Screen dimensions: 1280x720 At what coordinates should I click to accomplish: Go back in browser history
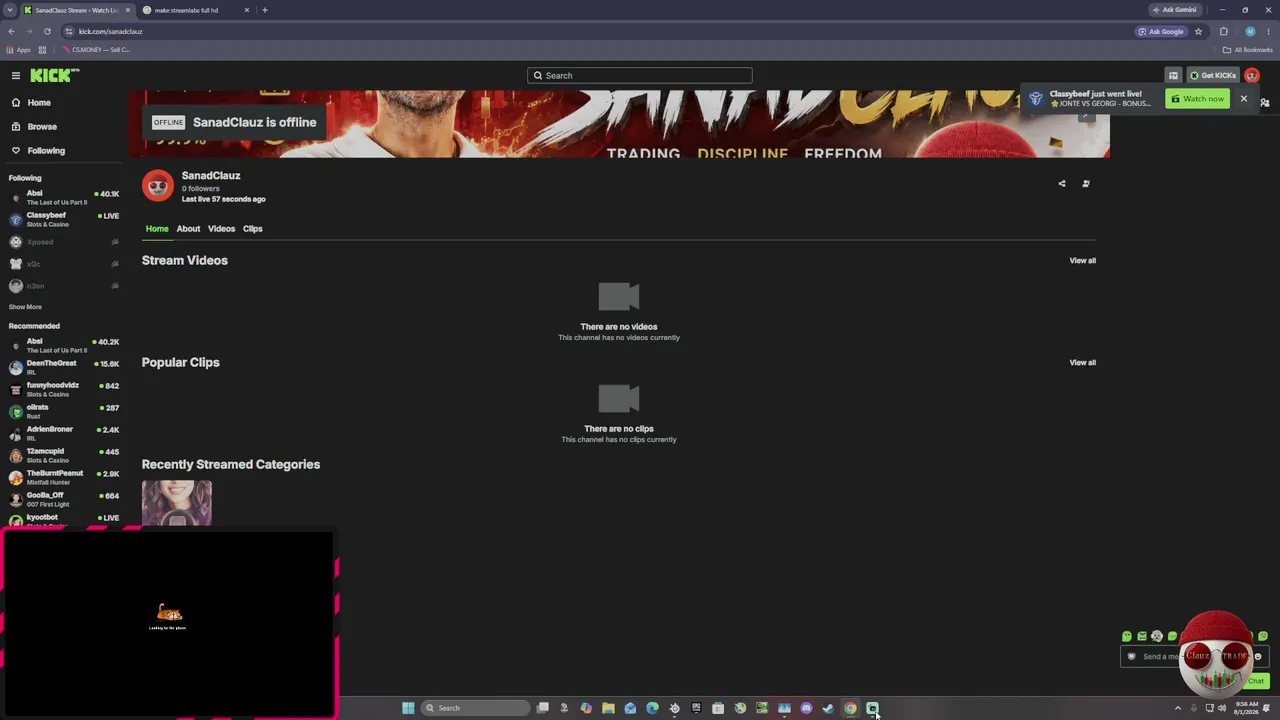tap(11, 31)
